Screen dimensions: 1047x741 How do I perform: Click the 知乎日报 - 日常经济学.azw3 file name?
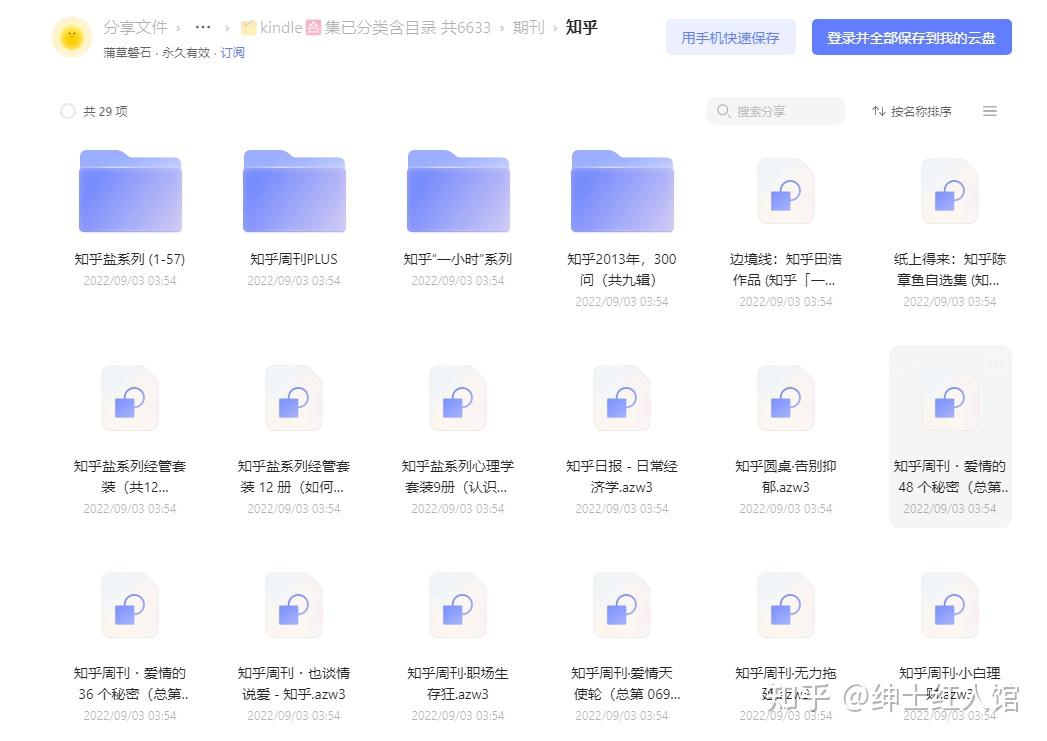coord(622,477)
